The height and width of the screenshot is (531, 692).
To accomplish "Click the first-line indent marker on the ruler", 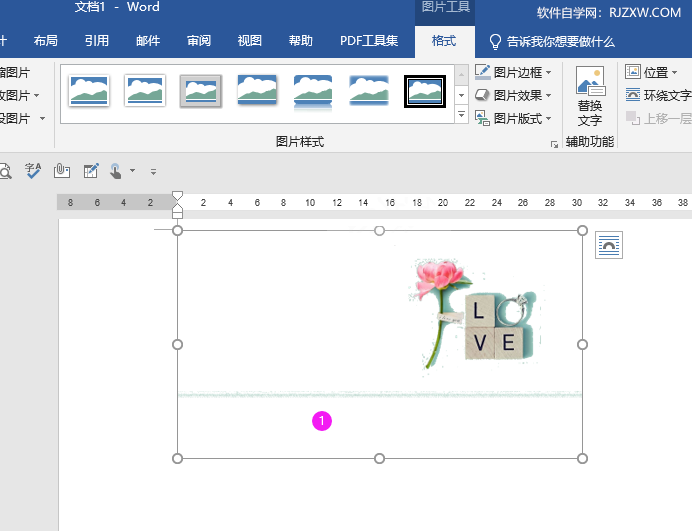I will point(177,196).
